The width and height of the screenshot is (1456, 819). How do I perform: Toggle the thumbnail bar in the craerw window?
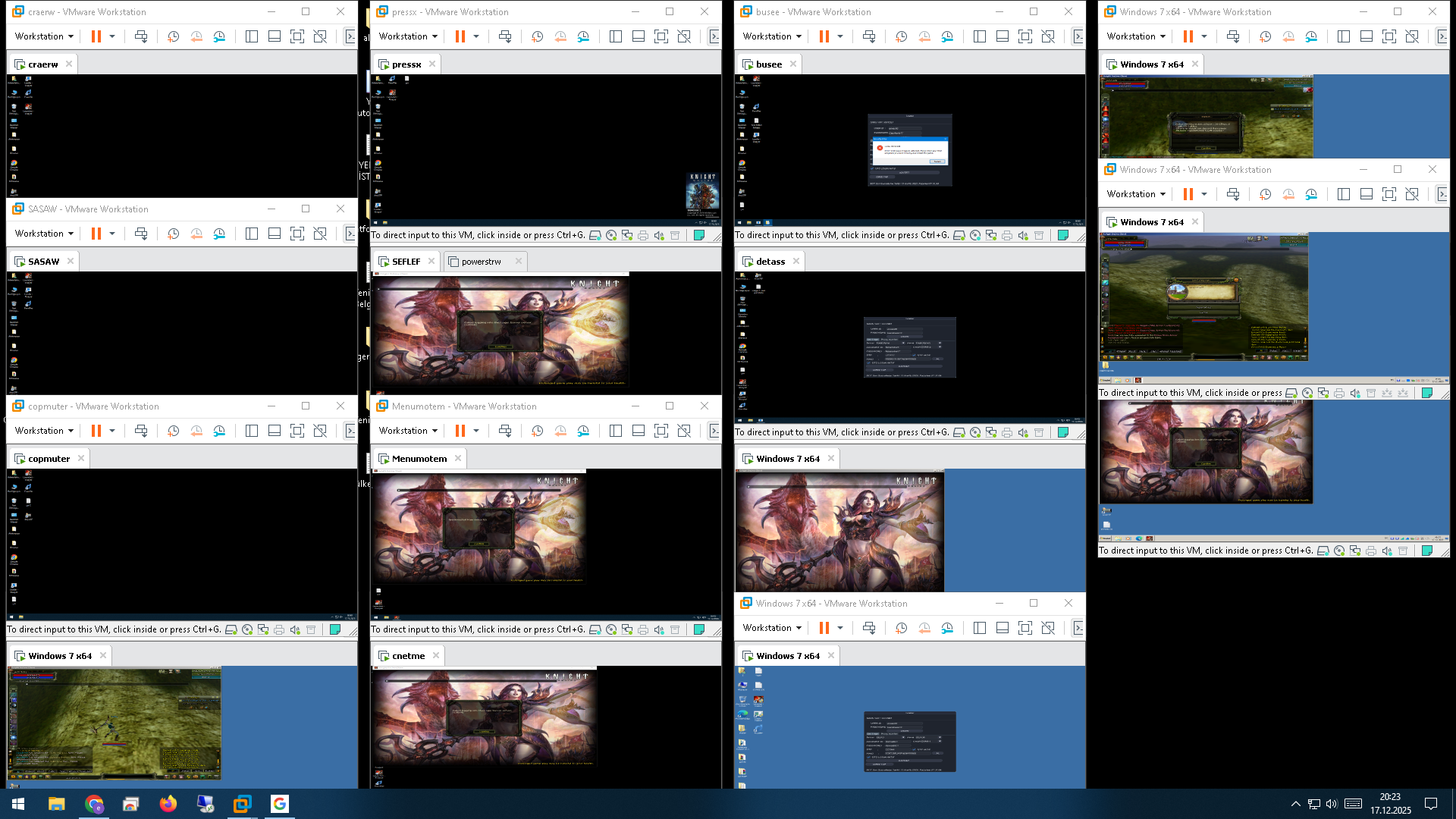pyautogui.click(x=275, y=36)
